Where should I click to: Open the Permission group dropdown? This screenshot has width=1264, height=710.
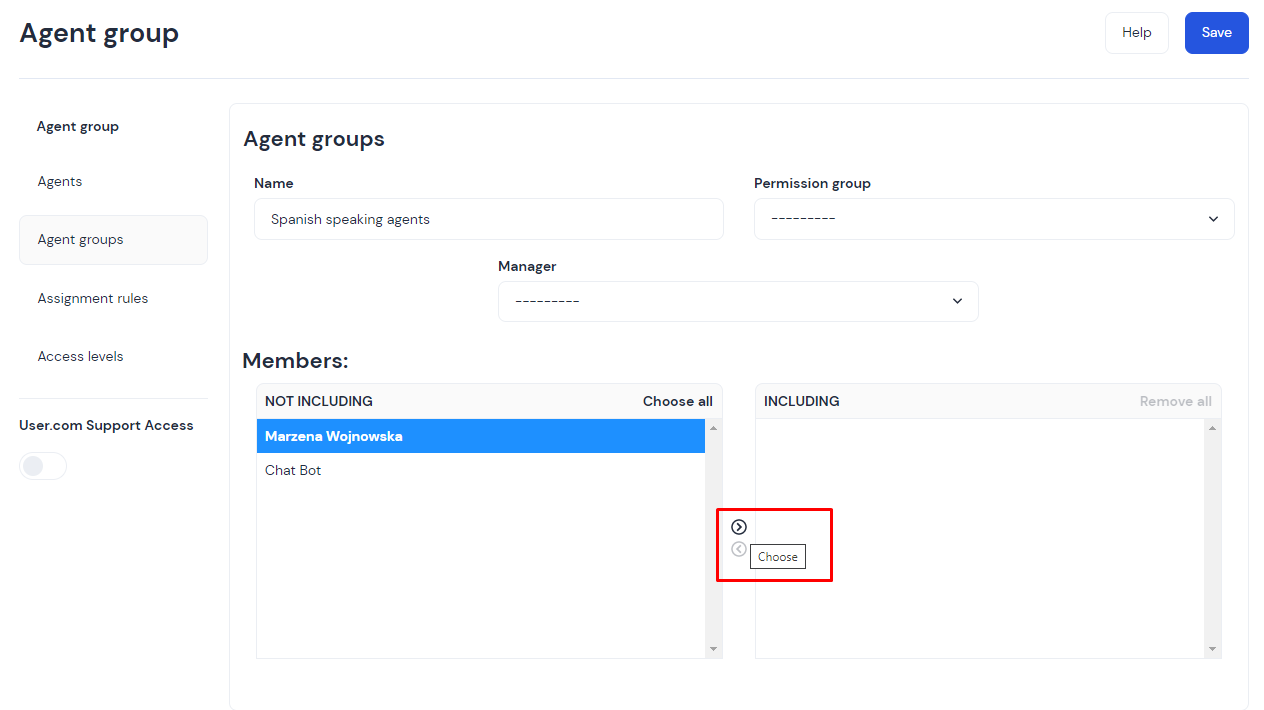pyautogui.click(x=994, y=219)
